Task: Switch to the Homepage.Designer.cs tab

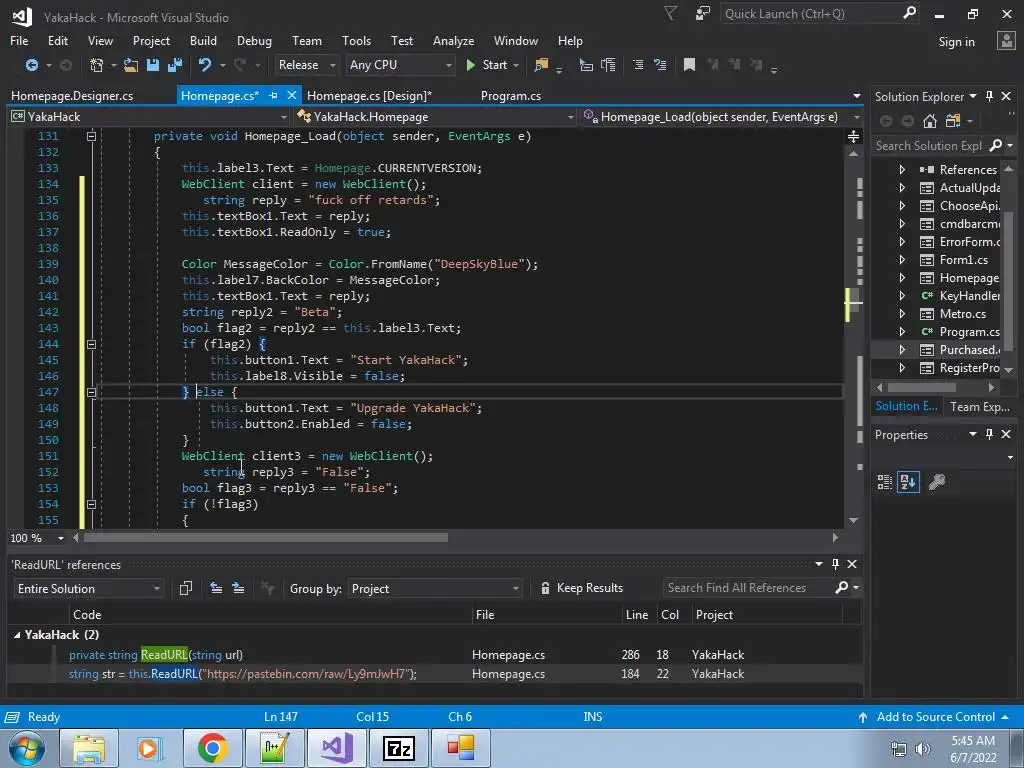Action: [x=72, y=95]
